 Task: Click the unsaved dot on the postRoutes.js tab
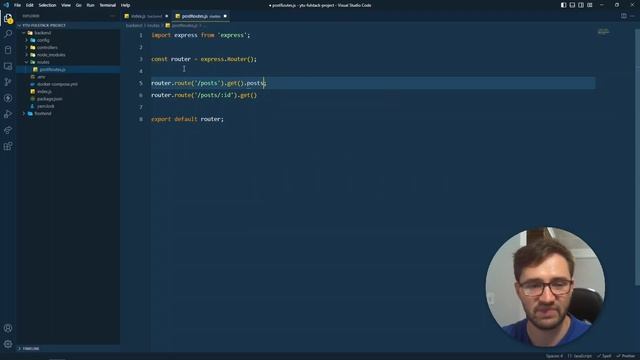pos(225,16)
